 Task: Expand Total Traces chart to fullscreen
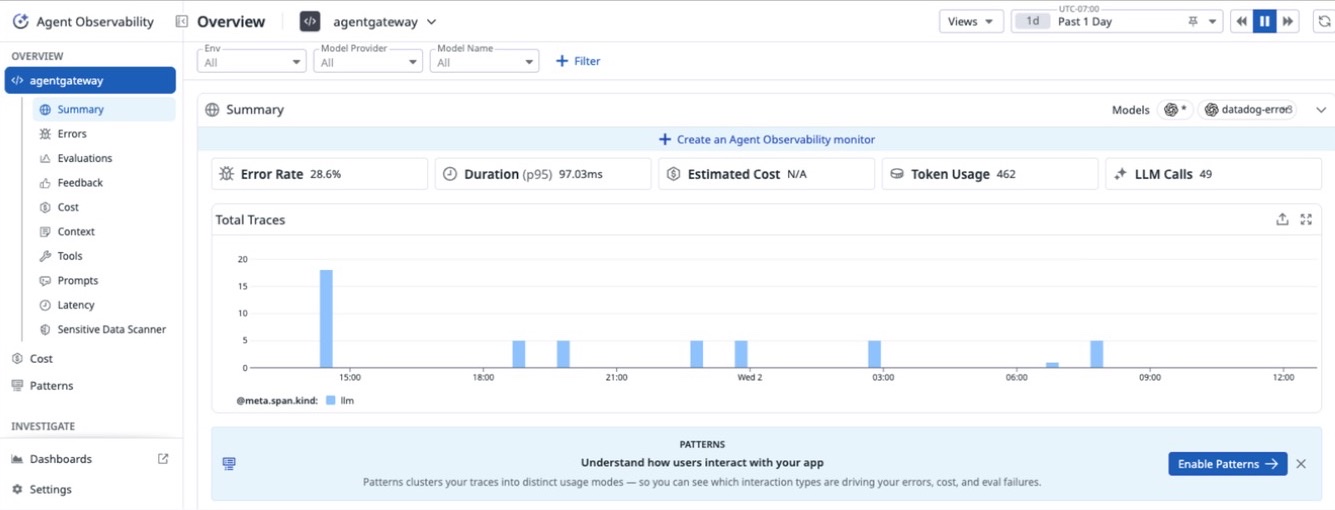pyautogui.click(x=1306, y=220)
